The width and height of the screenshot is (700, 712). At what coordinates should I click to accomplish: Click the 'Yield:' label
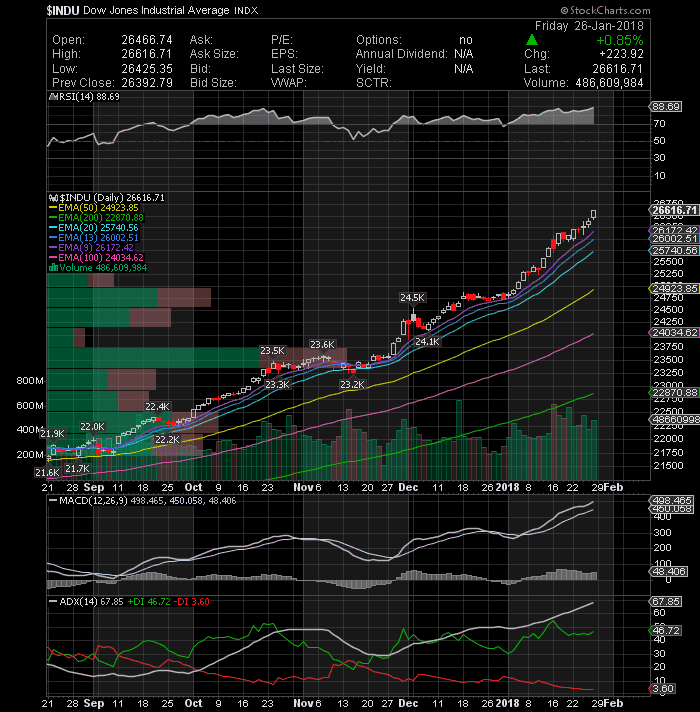point(370,69)
